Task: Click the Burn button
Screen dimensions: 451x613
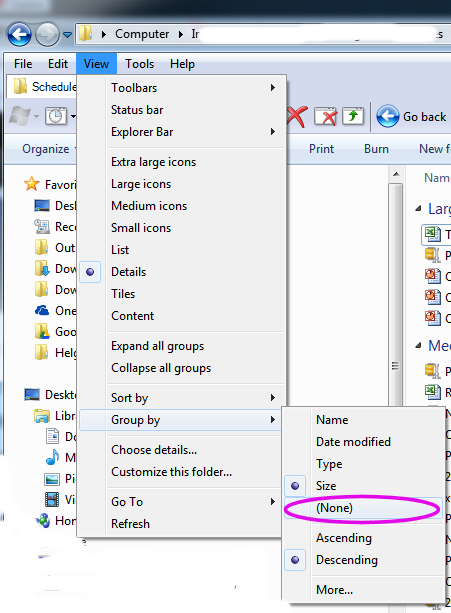Action: pos(376,149)
